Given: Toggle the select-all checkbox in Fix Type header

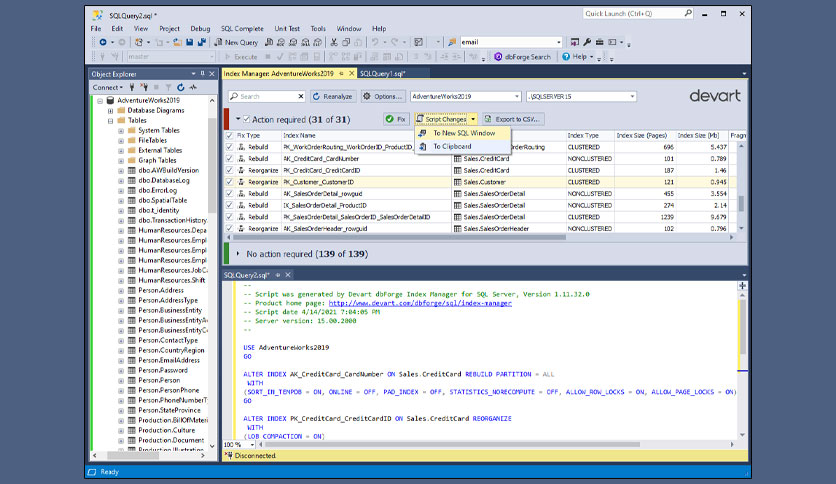Looking at the screenshot, I should click(x=229, y=136).
